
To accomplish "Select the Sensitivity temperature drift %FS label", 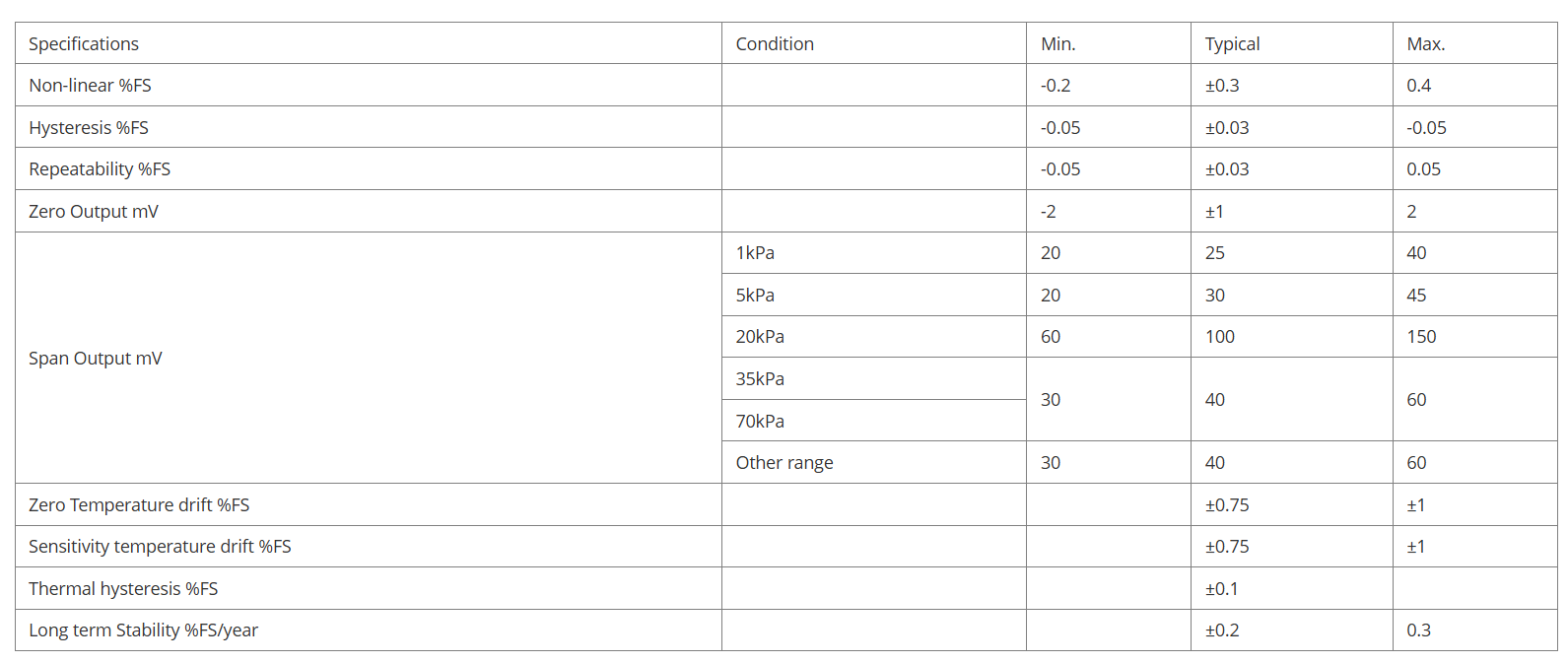I will 160,547.
